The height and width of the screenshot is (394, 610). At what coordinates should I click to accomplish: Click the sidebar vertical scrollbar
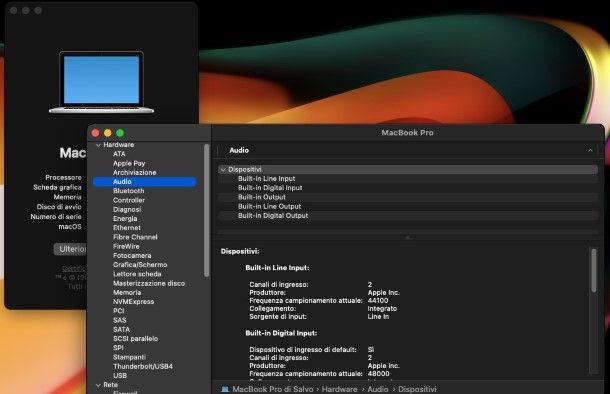click(207, 210)
